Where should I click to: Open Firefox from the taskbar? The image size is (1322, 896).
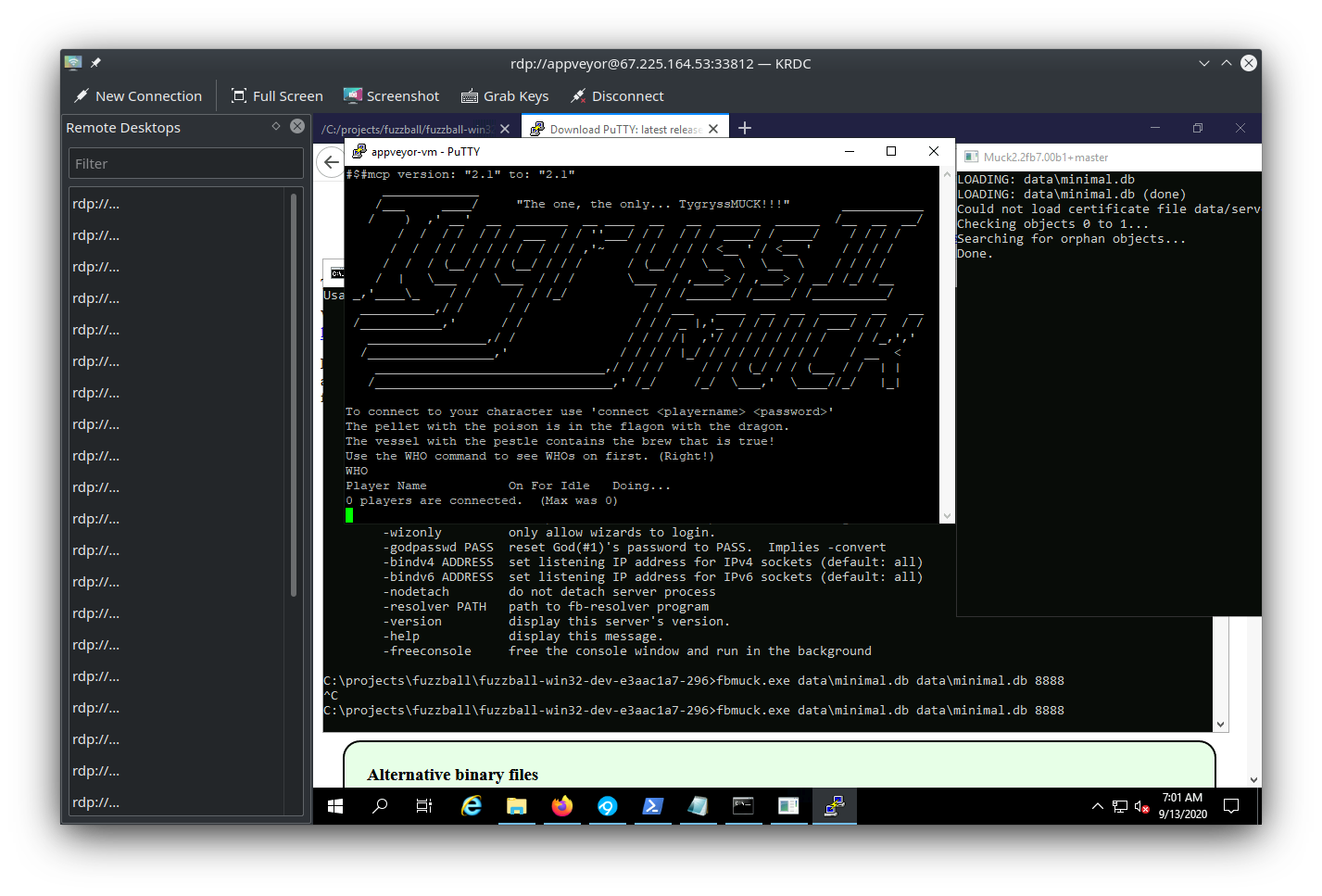click(562, 806)
